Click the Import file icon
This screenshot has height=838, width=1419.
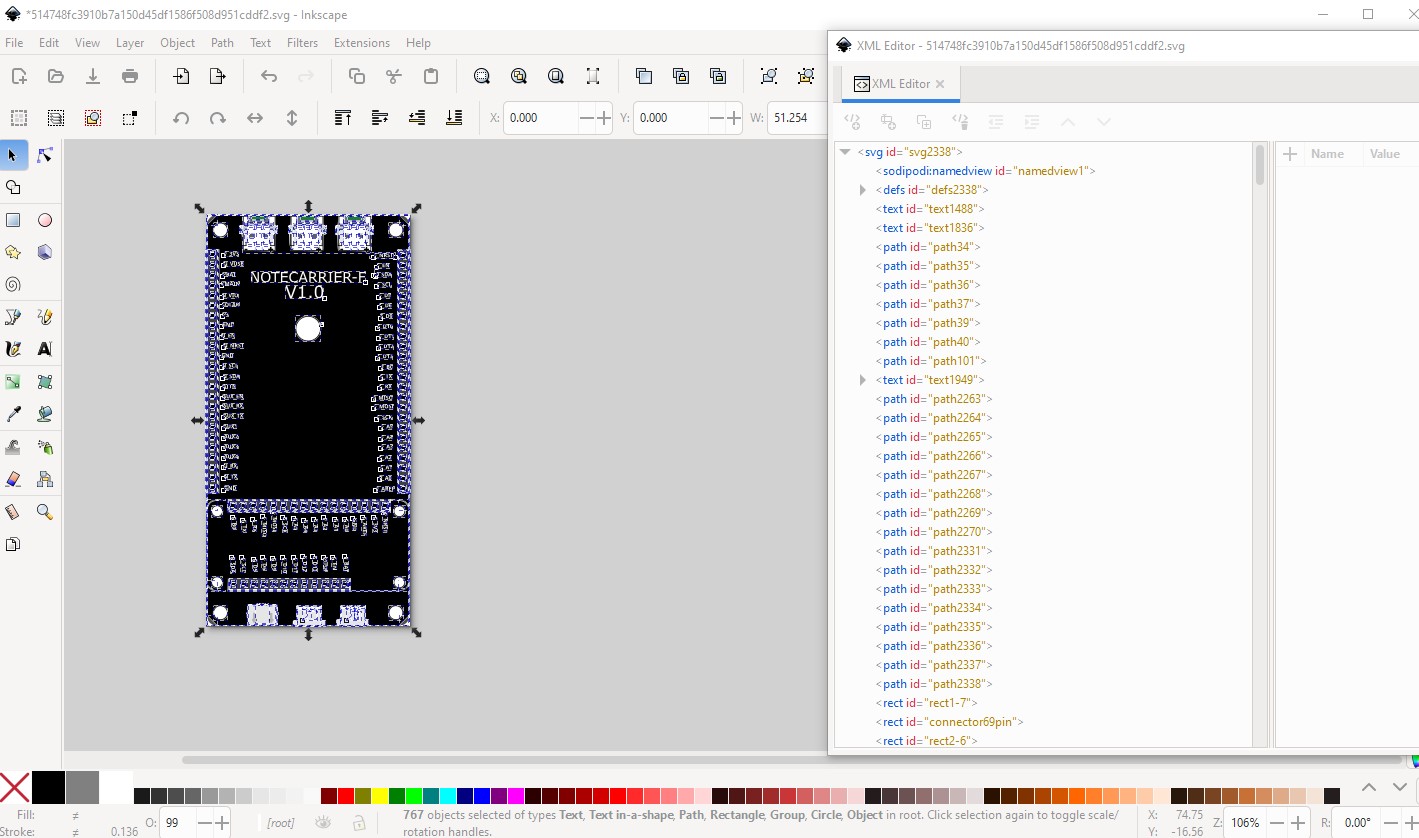[181, 76]
